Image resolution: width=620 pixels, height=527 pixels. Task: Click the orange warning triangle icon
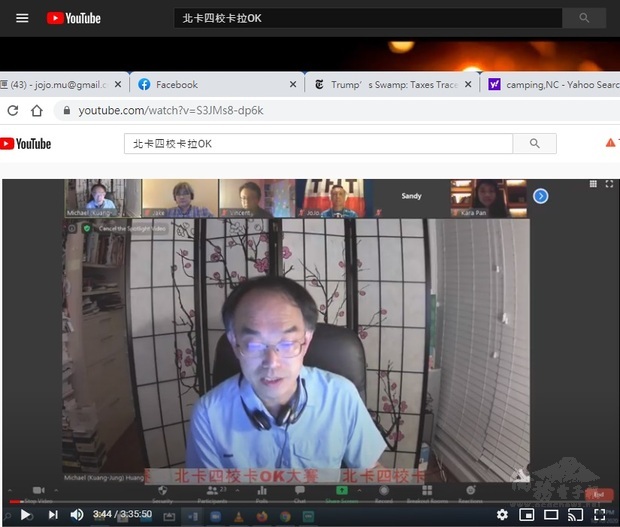point(611,143)
